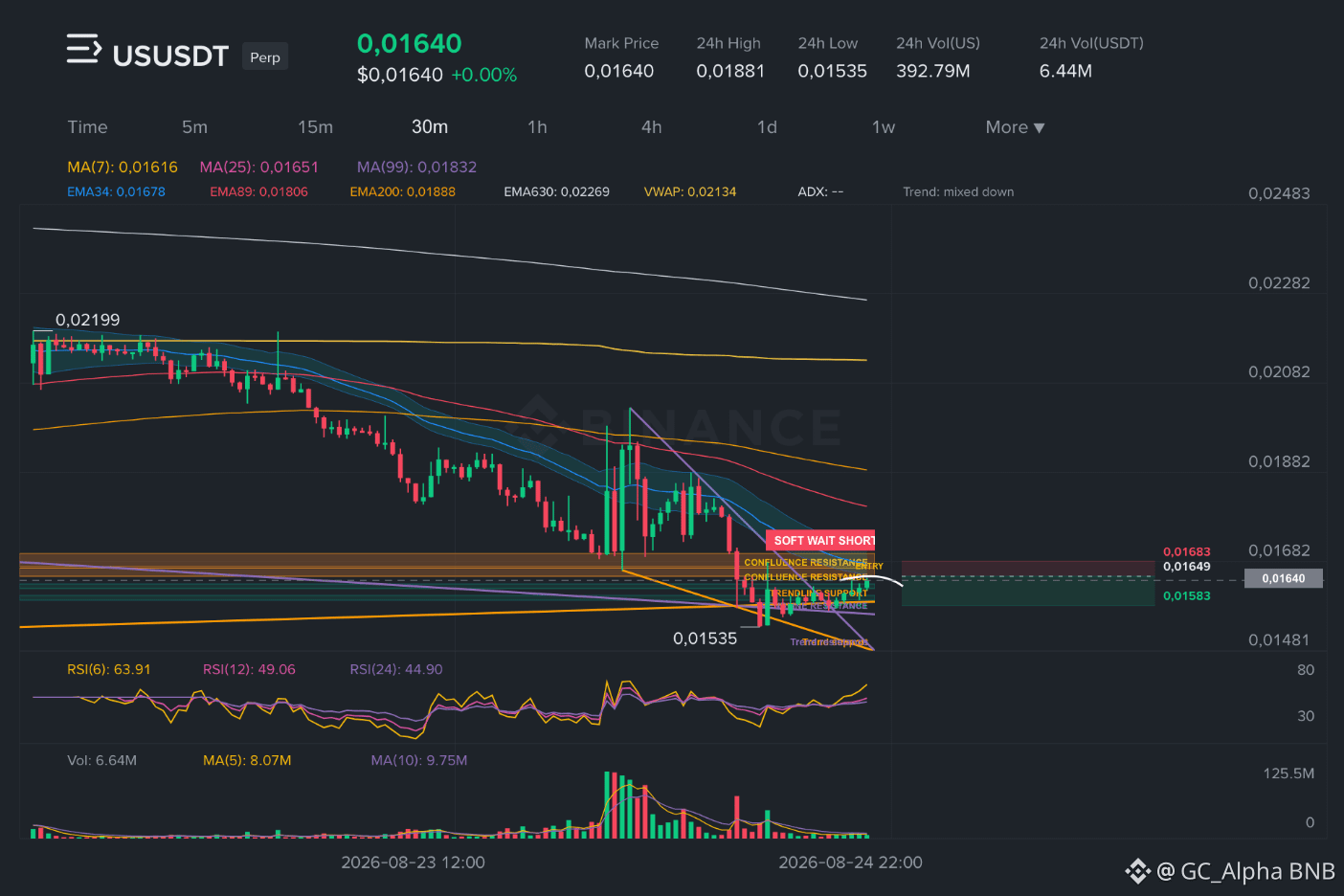Select the 5m timeframe
Image resolution: width=1344 pixels, height=896 pixels.
coord(194,127)
